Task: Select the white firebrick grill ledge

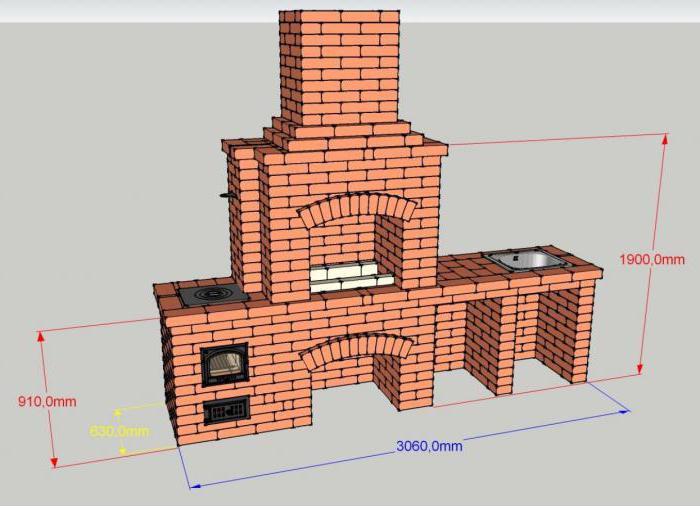Action: 344,275
